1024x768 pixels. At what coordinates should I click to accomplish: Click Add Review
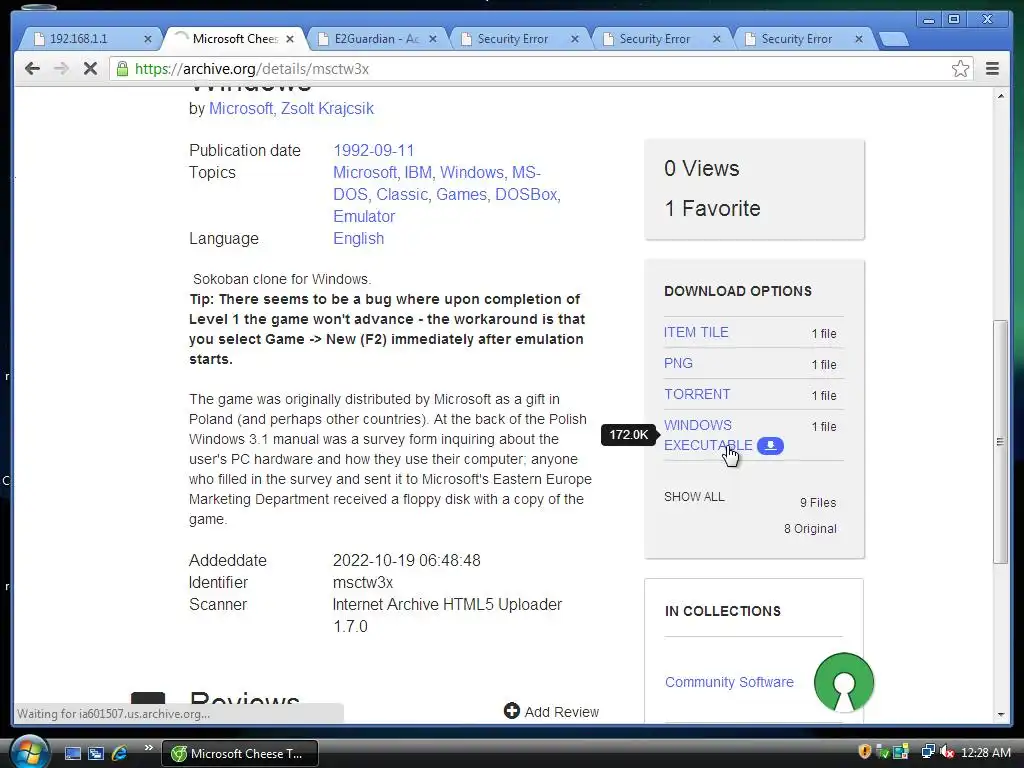pos(561,712)
